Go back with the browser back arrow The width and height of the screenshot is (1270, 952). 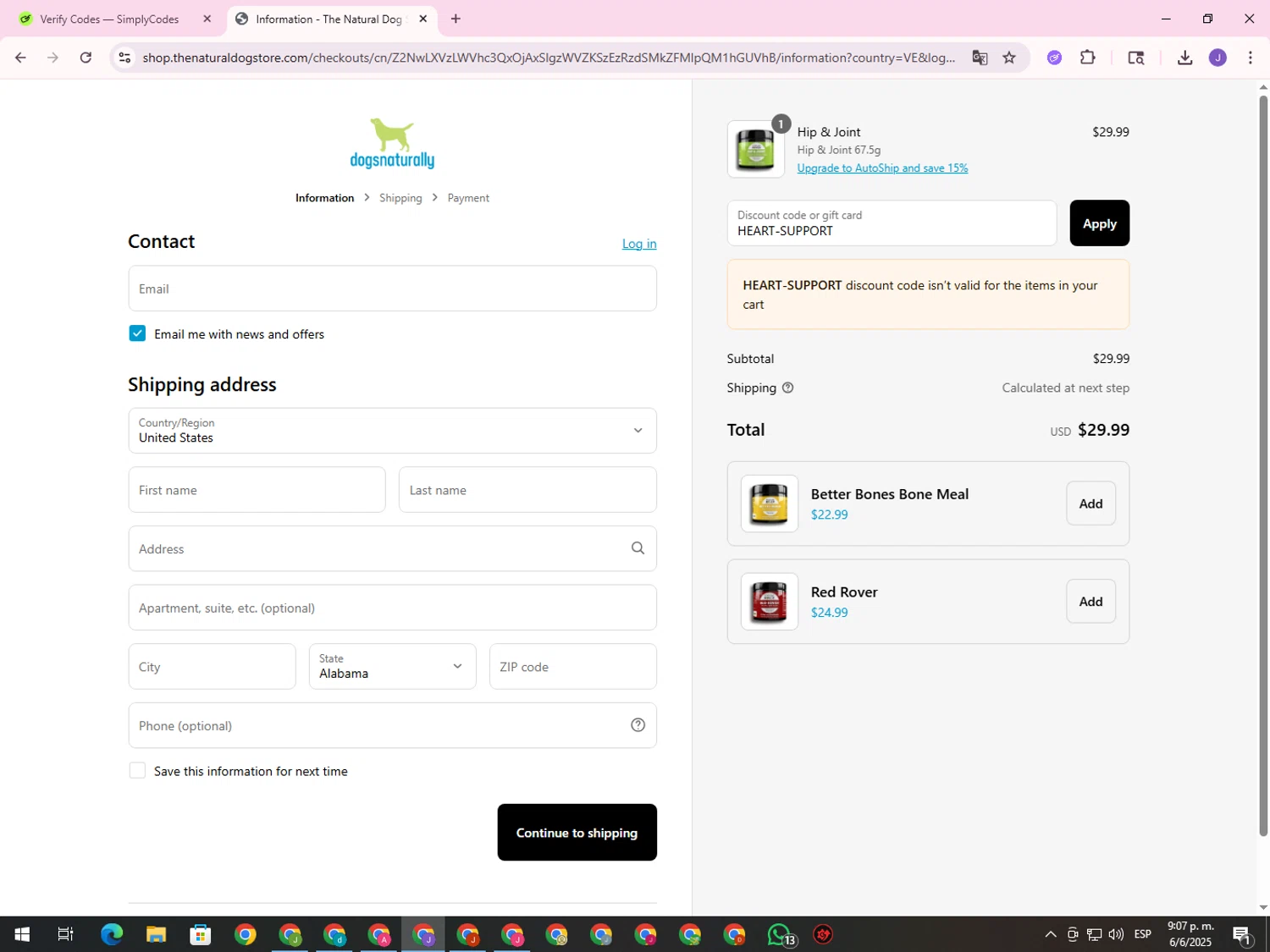tap(20, 58)
